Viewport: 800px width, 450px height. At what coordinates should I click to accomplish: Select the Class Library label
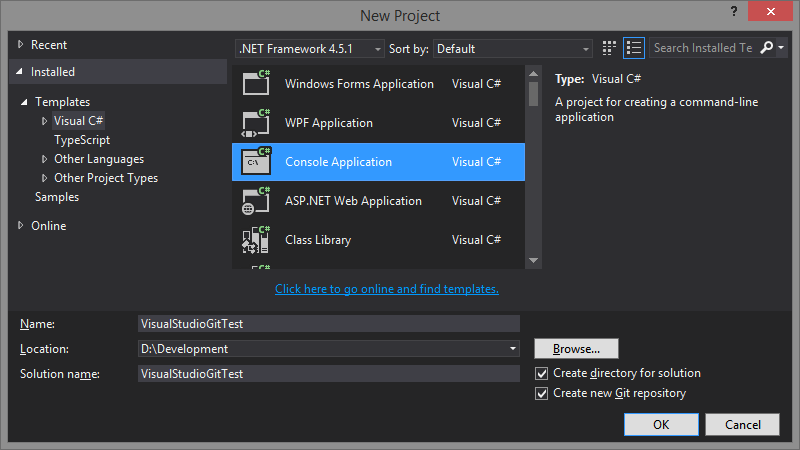[x=318, y=240]
